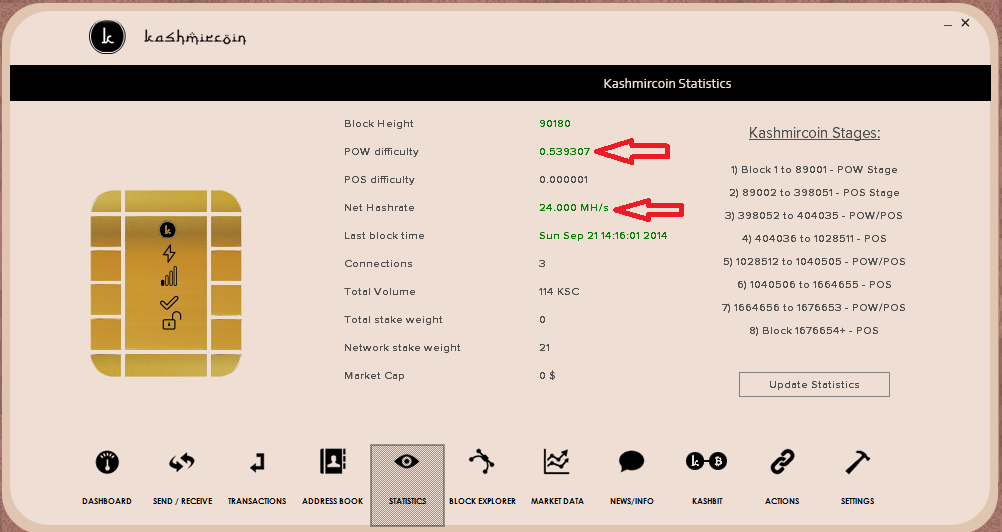Click the Connections value 3
1002x532 pixels.
543,264
